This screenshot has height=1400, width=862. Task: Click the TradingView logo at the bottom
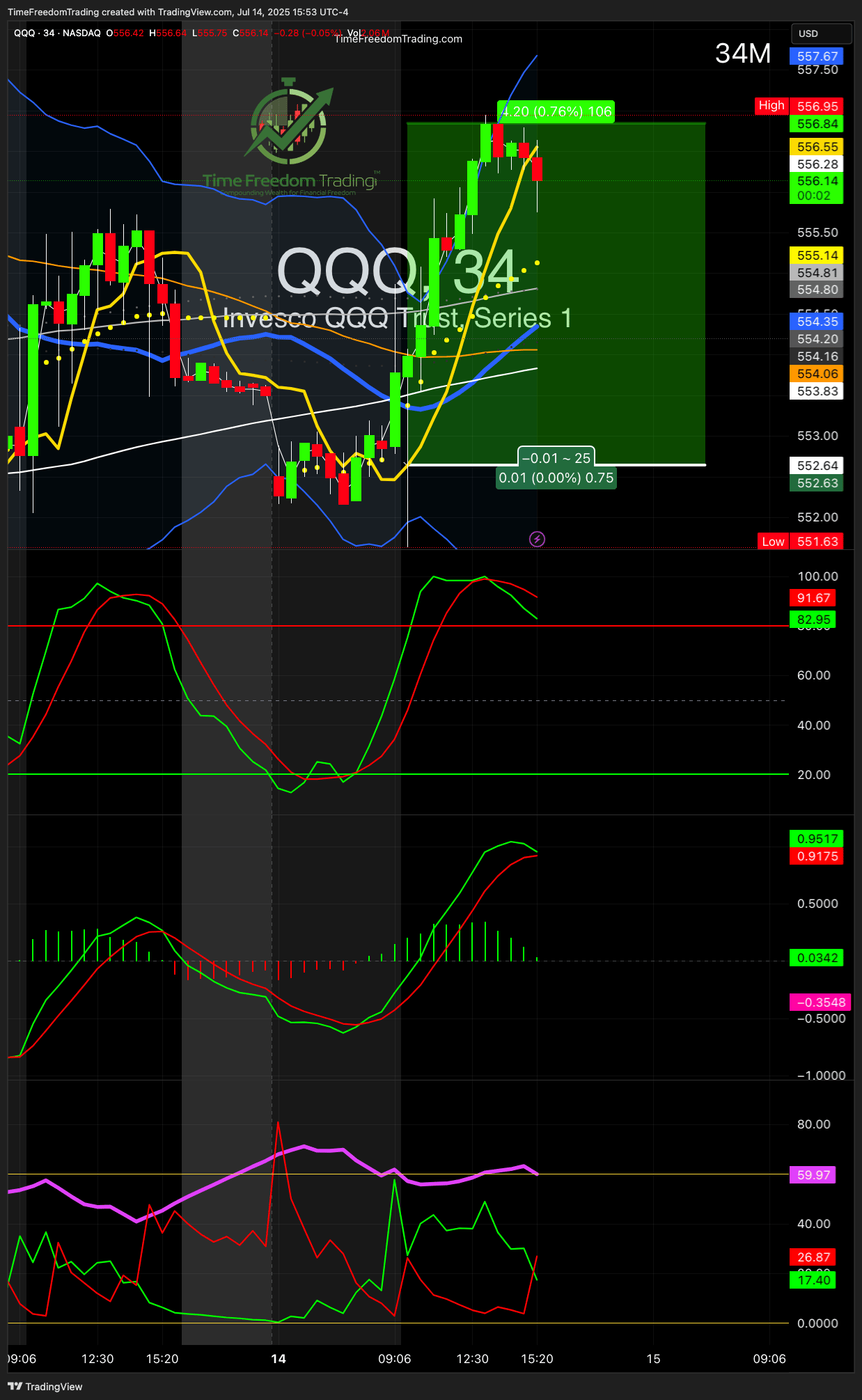pos(45,1386)
